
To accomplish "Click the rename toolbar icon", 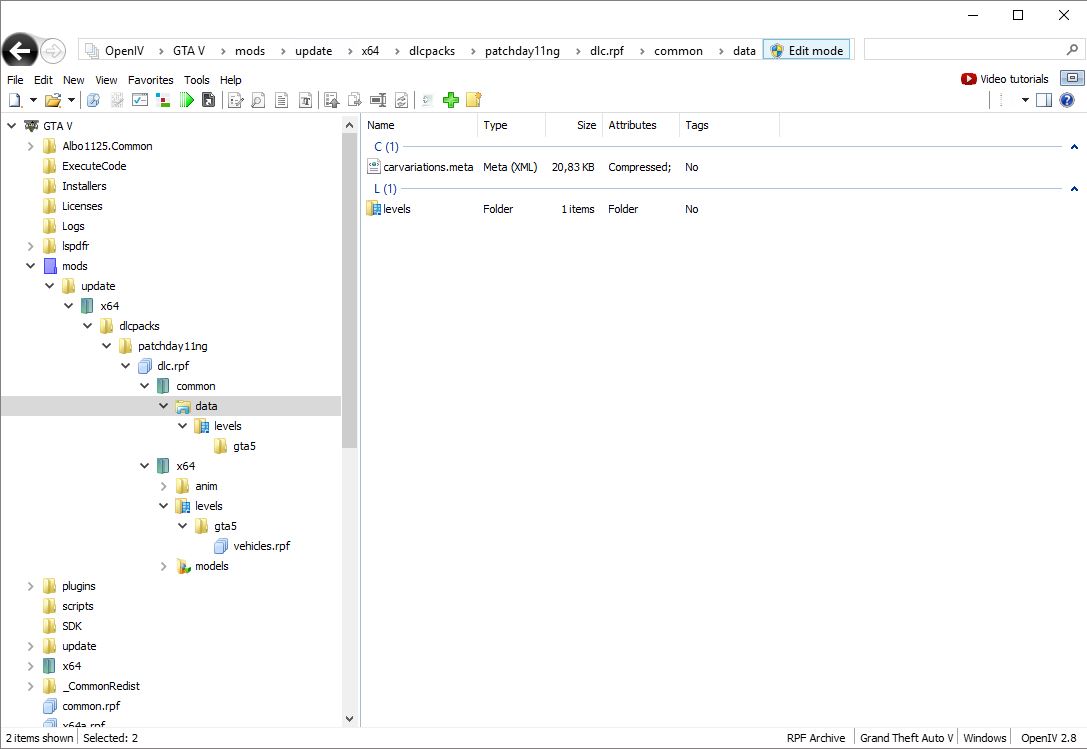I will pyautogui.click(x=378, y=100).
